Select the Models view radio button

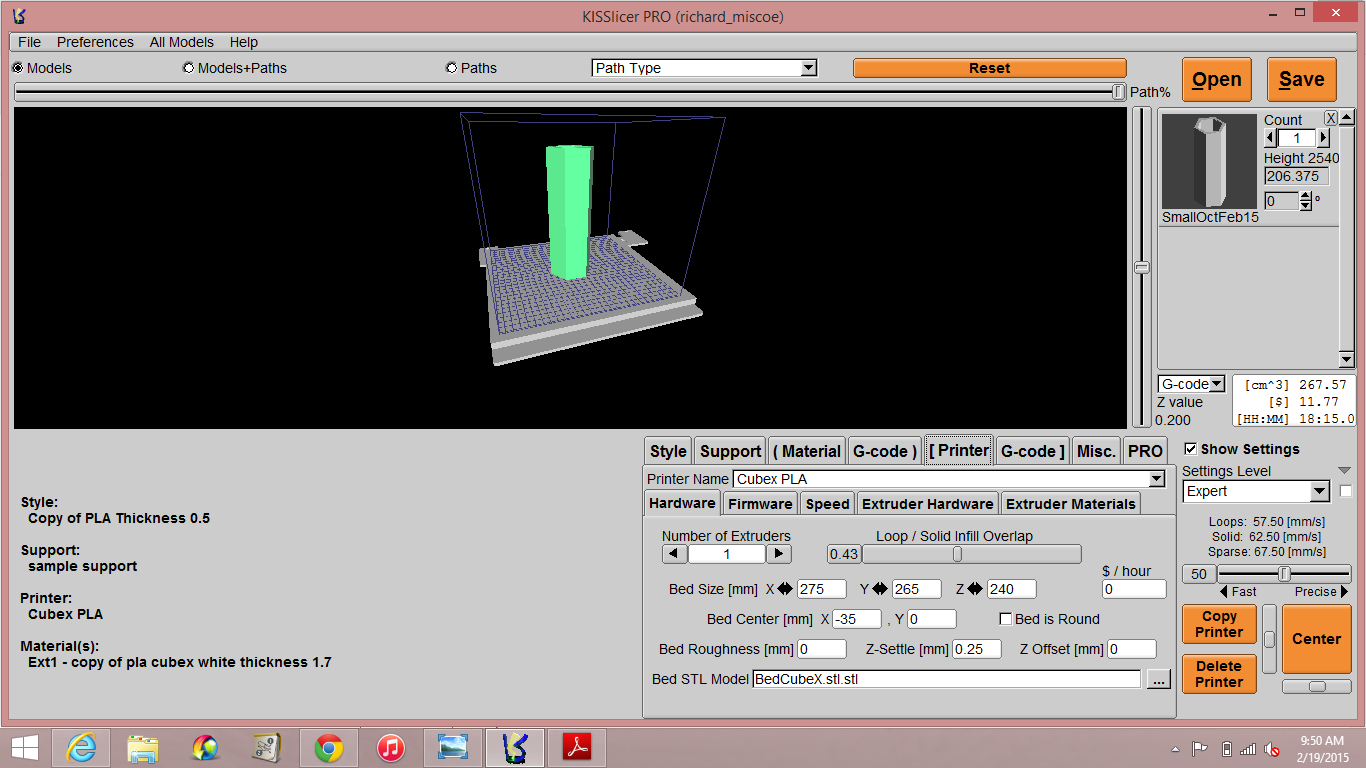click(18, 68)
